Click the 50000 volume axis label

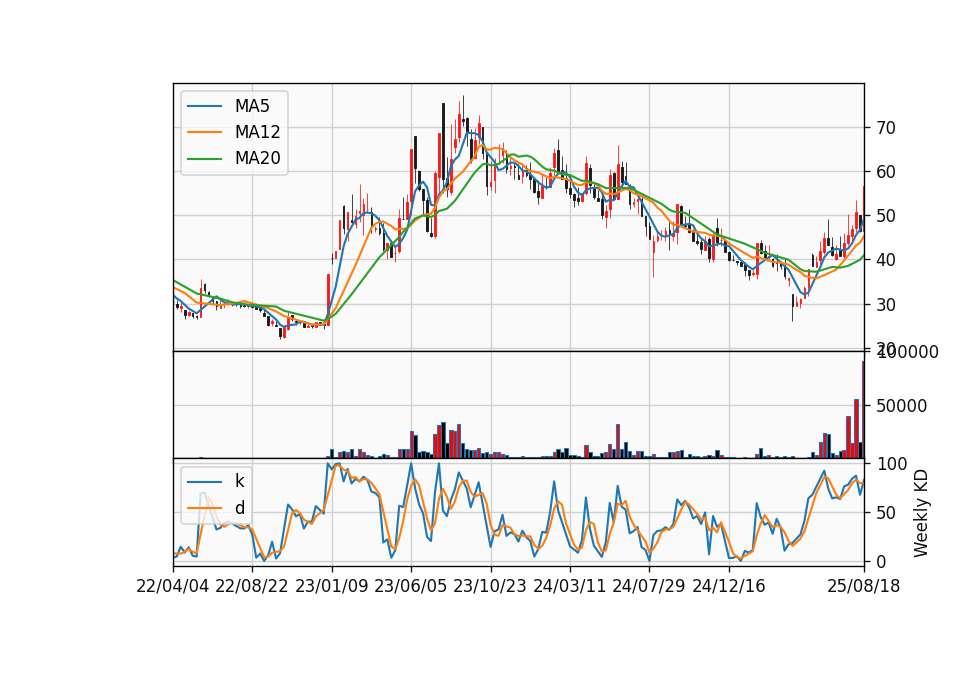coord(901,406)
